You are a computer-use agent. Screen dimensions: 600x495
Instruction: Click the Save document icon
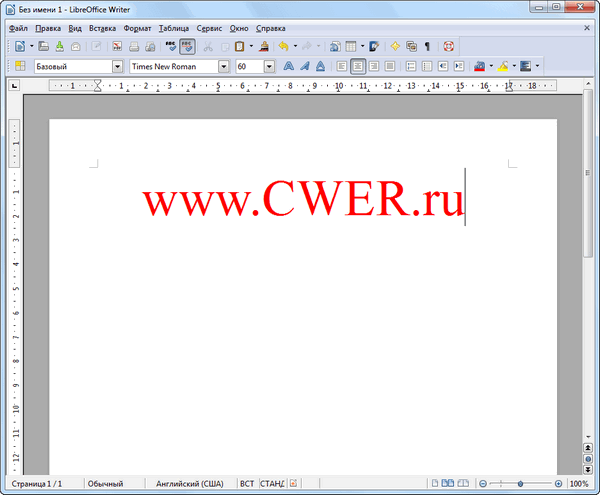(60, 46)
